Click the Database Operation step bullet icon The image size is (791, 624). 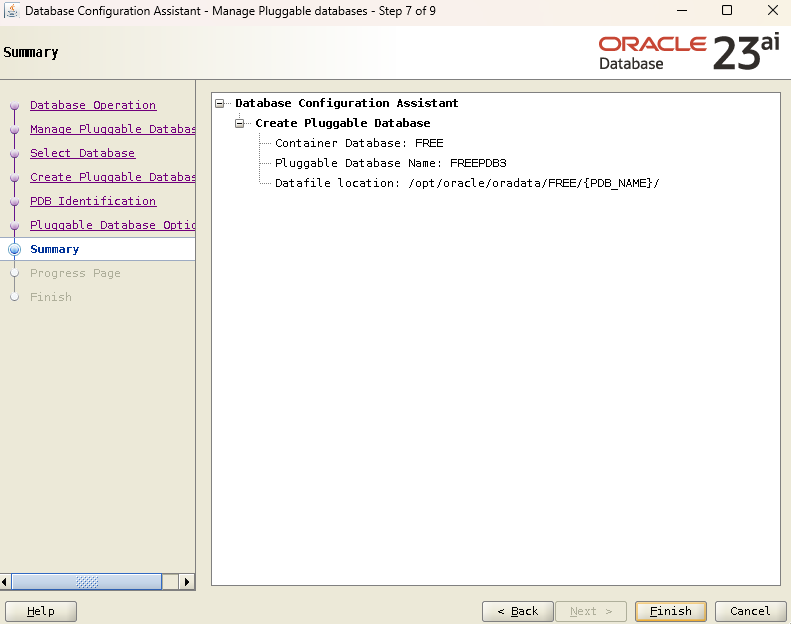15,105
